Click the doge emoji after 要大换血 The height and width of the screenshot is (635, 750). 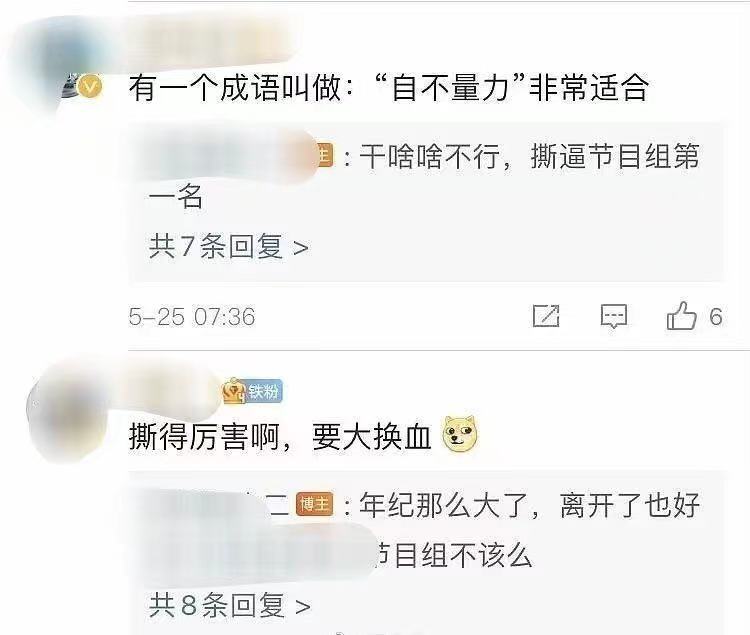pyautogui.click(x=460, y=434)
